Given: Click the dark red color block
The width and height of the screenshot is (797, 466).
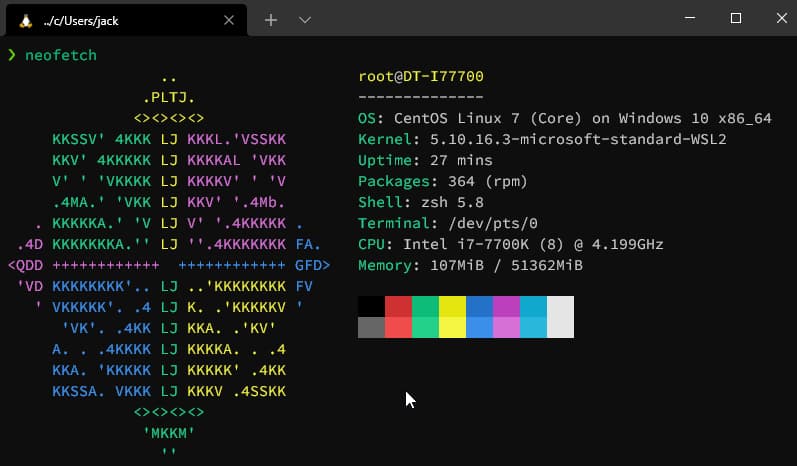Looking at the screenshot, I should [x=398, y=306].
